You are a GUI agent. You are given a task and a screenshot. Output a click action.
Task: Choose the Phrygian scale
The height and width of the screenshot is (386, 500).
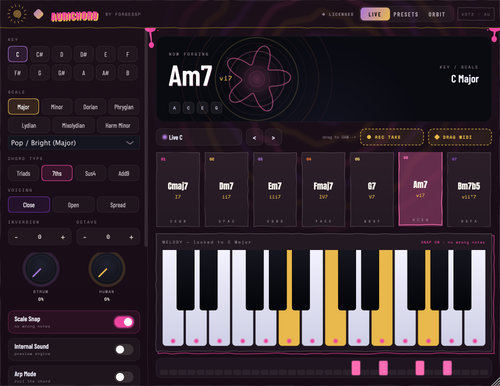124,107
